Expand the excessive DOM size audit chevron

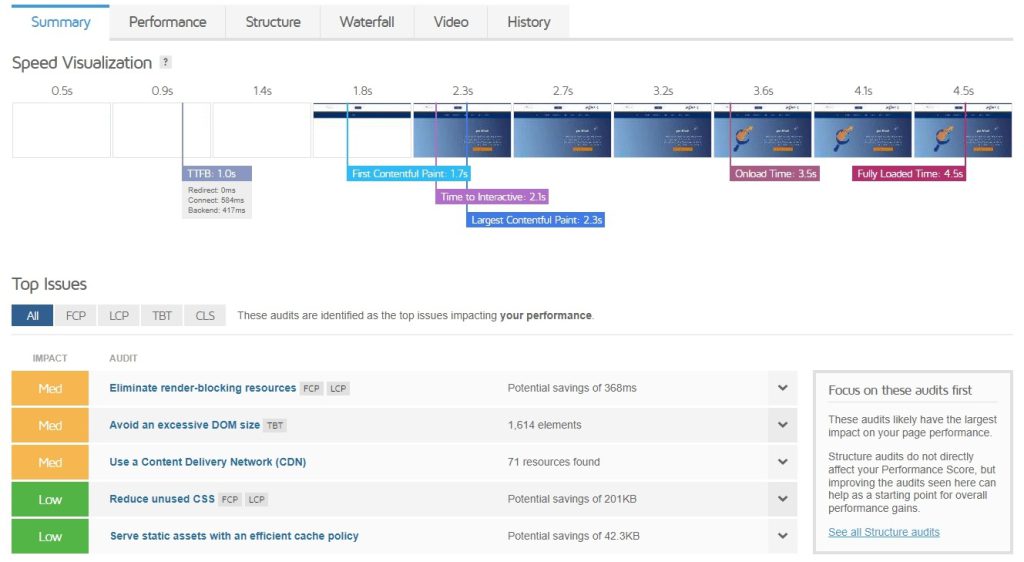point(782,425)
